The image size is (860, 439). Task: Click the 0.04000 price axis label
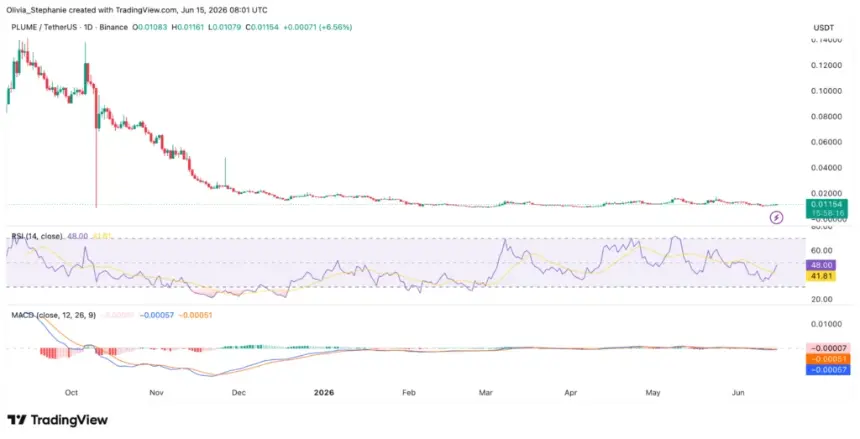coord(826,168)
